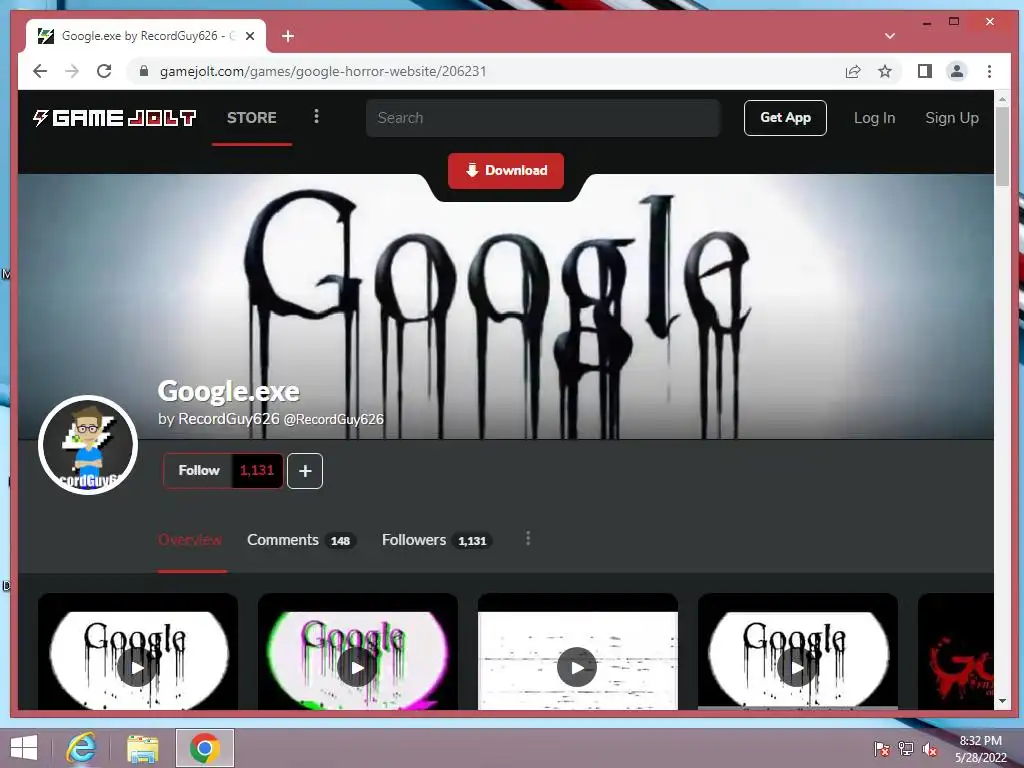The height and width of the screenshot is (768, 1024).
Task: Open the navbar three-dot menu beside STORE
Action: pyautogui.click(x=316, y=116)
